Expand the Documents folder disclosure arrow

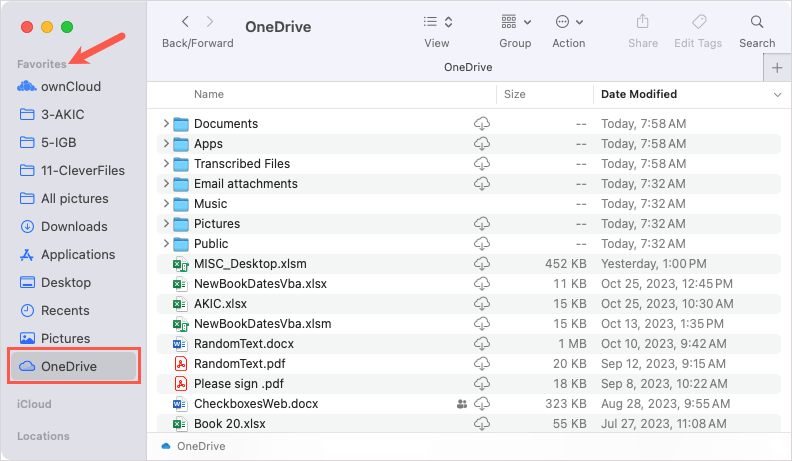pyautogui.click(x=166, y=123)
